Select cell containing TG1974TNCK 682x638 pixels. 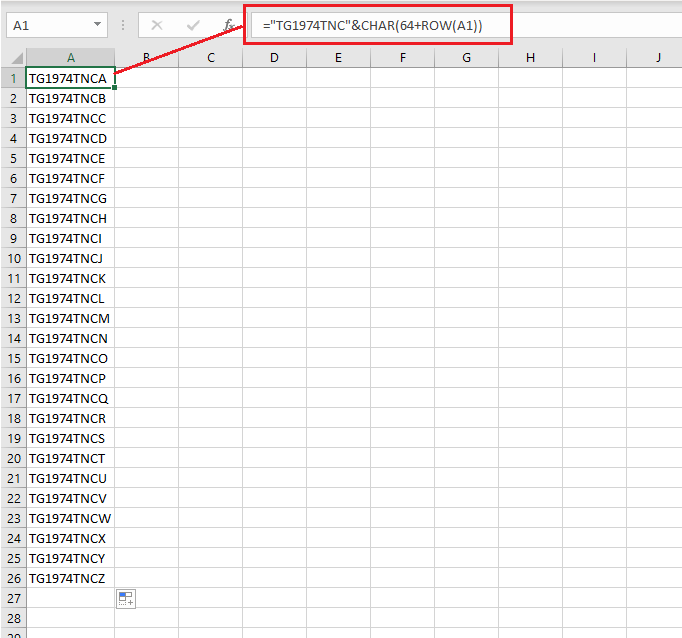[70, 278]
